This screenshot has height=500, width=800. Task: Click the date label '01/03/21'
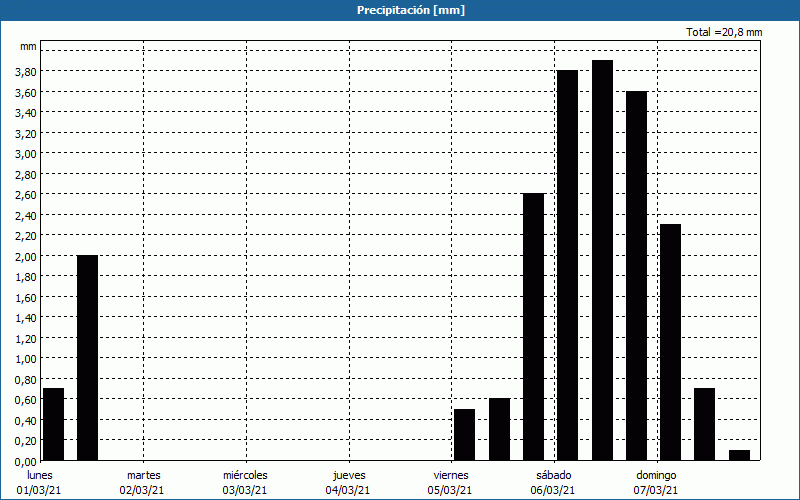pos(39,490)
